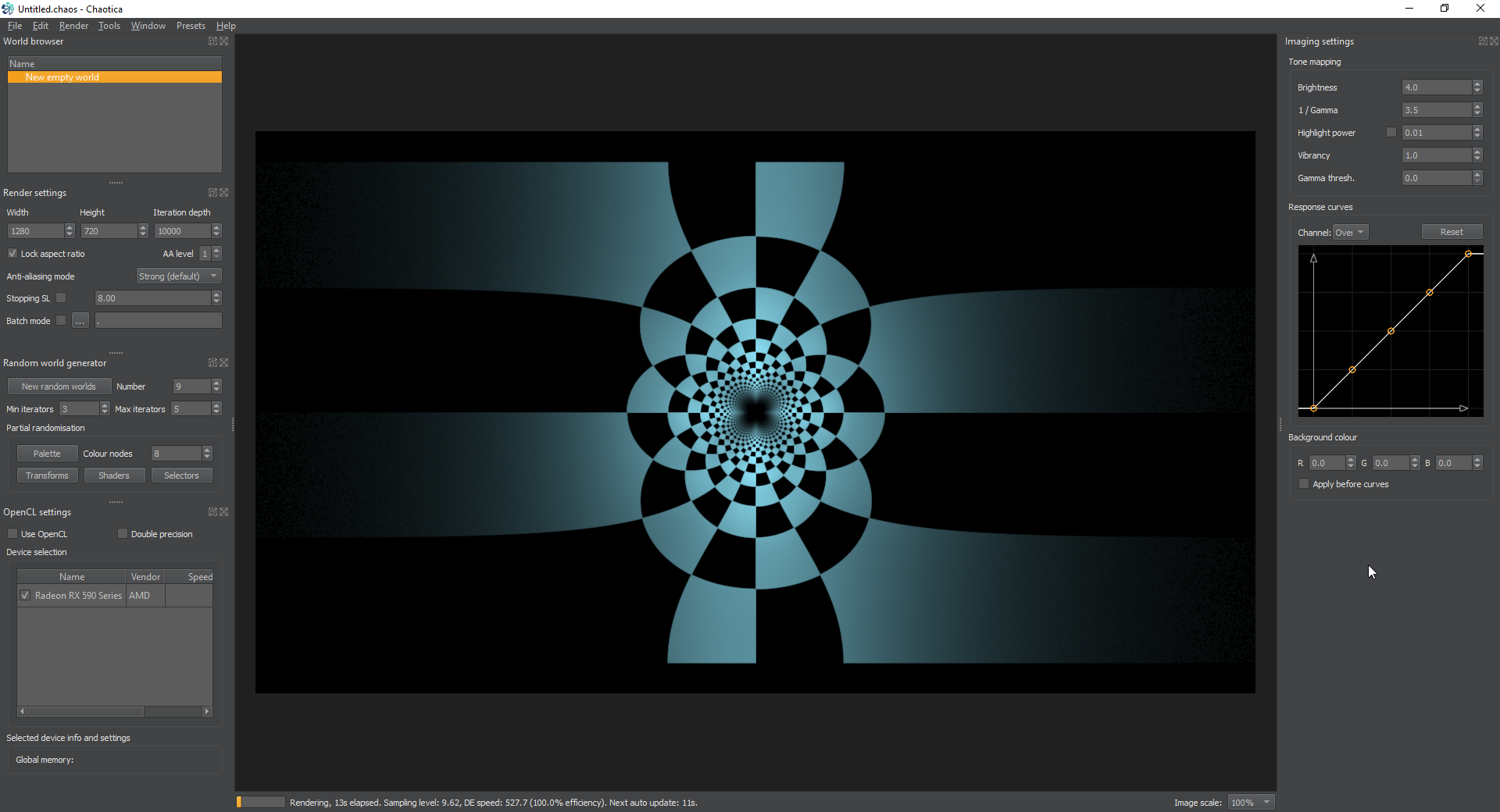Image resolution: width=1500 pixels, height=812 pixels.
Task: Float the Random world generator panel
Action: pos(212,363)
